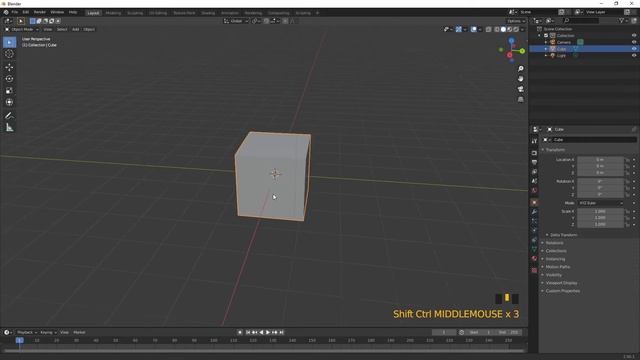The image size is (640, 360).
Task: Switch to wireframe viewport shading
Action: point(497,29)
